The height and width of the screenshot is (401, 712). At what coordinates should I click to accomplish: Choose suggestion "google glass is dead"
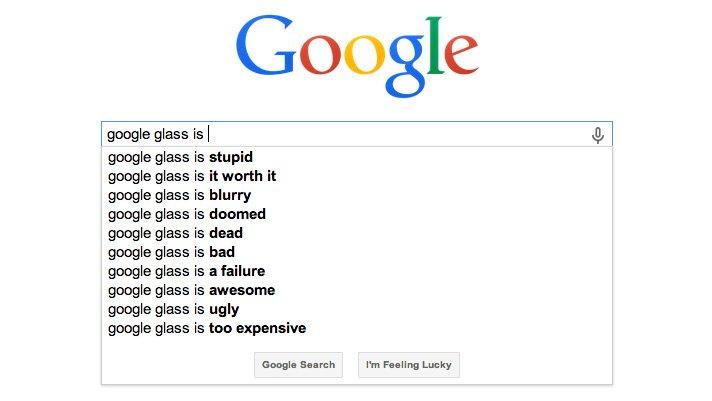point(357,233)
